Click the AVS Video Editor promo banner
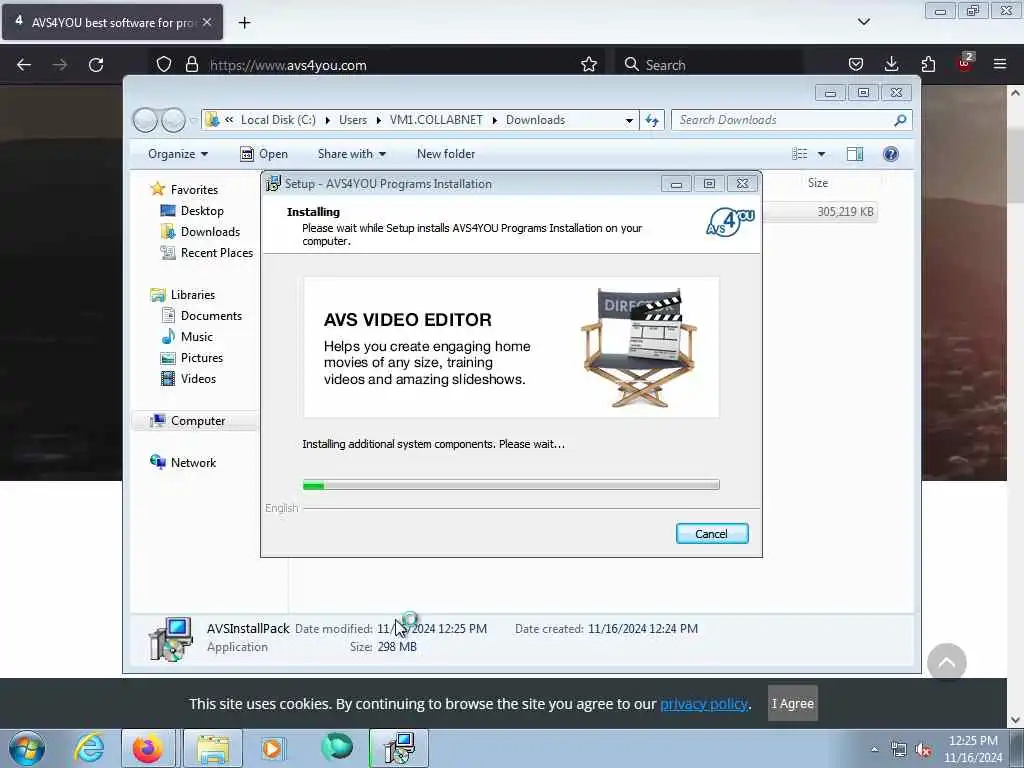The height and width of the screenshot is (768, 1024). (x=511, y=347)
